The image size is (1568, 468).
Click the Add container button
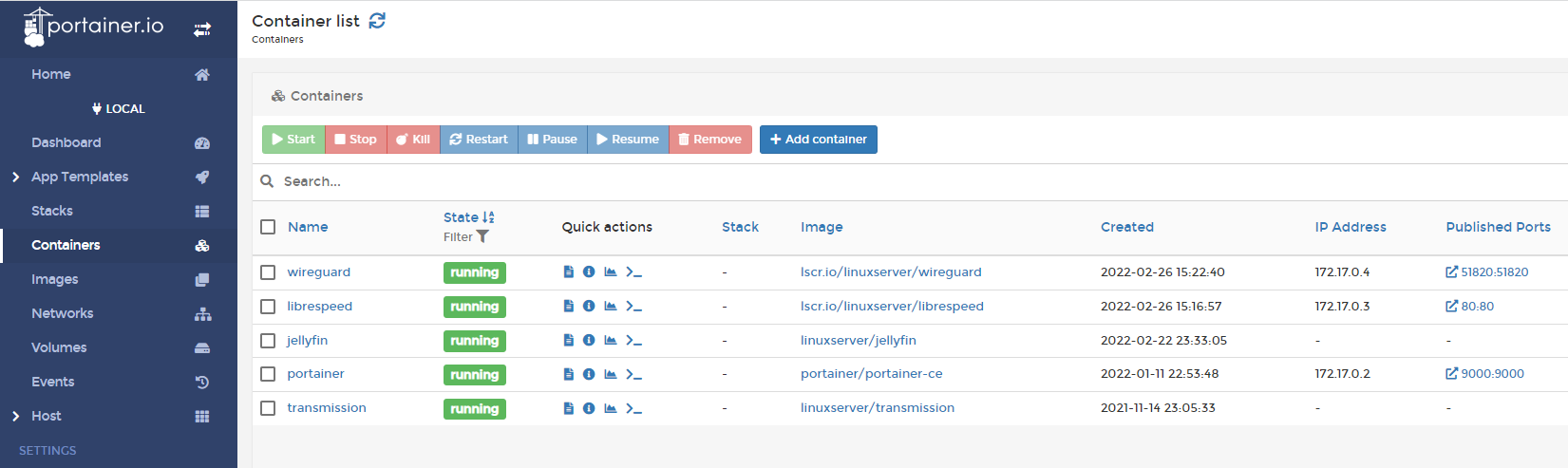click(818, 140)
